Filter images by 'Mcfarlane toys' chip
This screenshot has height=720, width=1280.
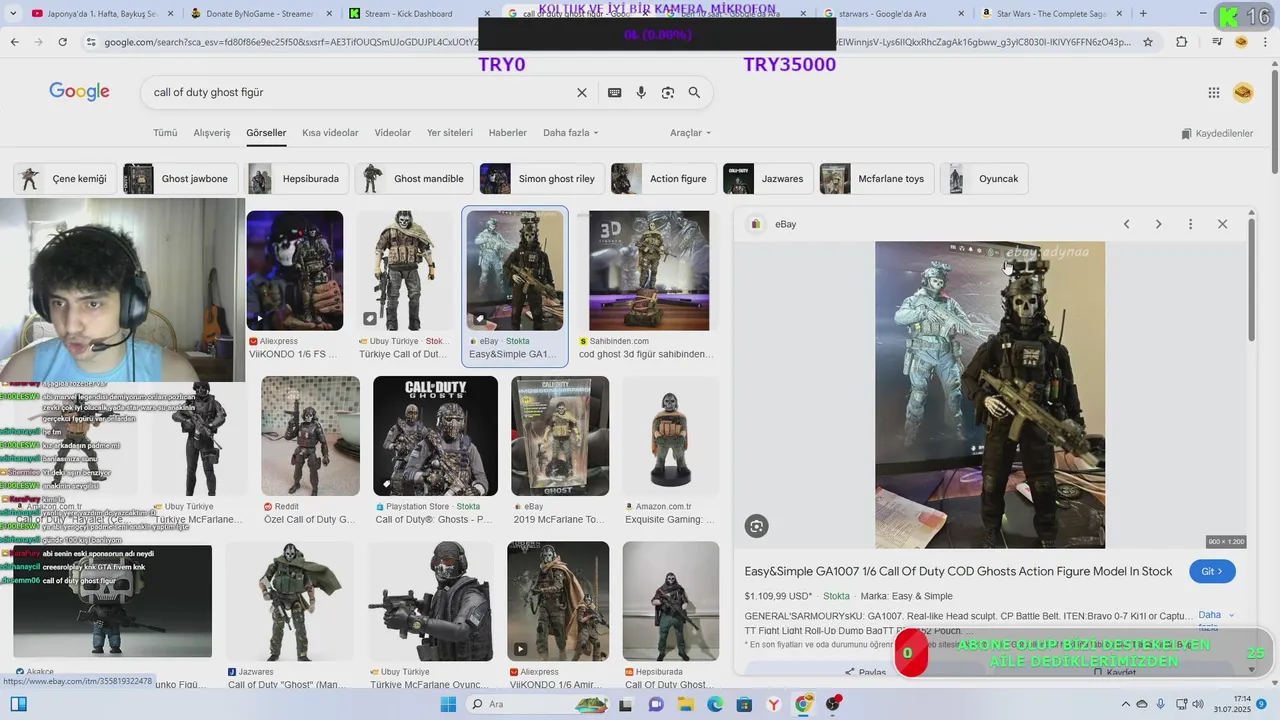click(877, 179)
